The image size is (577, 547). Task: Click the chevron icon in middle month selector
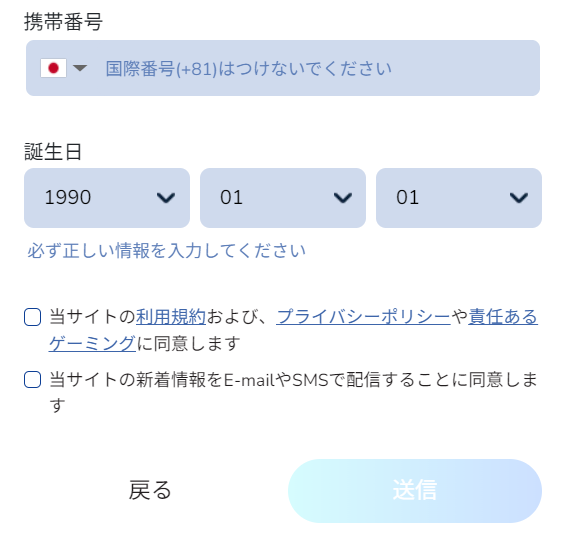[x=343, y=198]
